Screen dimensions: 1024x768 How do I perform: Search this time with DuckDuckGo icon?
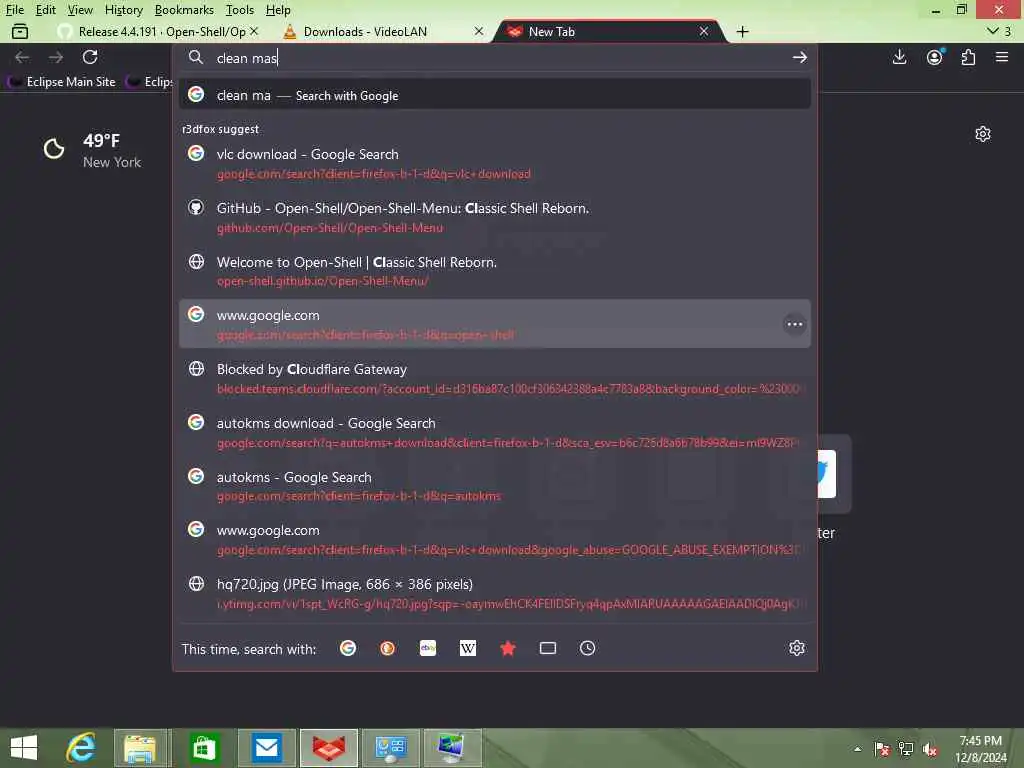tap(387, 648)
